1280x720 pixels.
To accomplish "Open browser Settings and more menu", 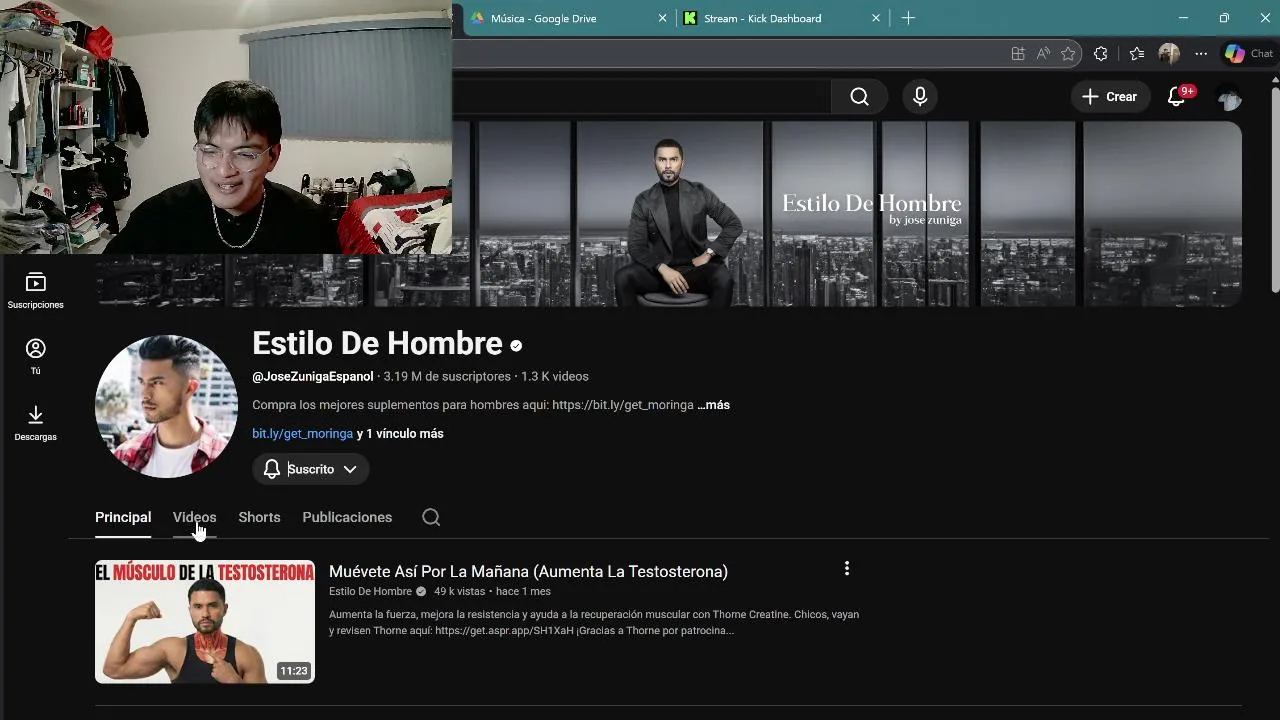I will [1201, 54].
